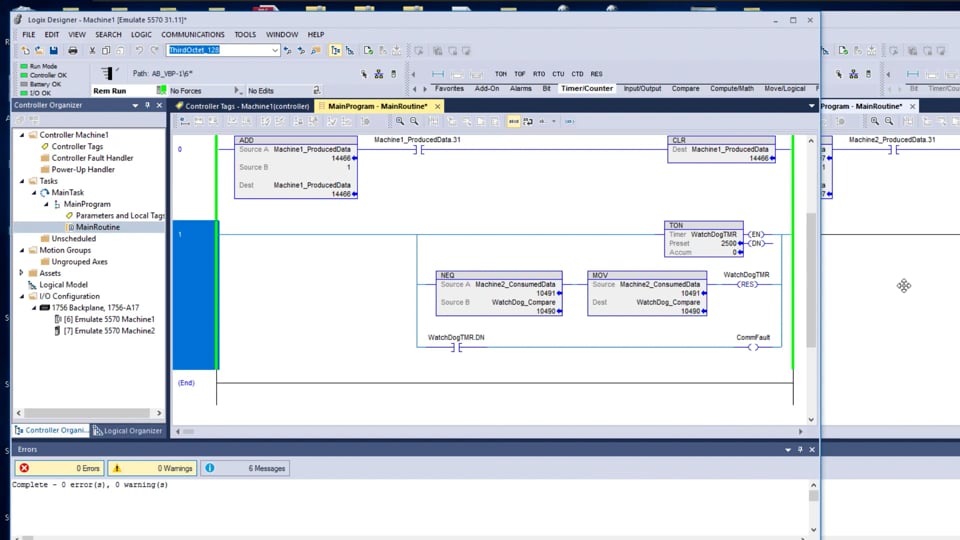The height and width of the screenshot is (540, 960).
Task: Insert a new rung element icon
Action: coord(438,74)
